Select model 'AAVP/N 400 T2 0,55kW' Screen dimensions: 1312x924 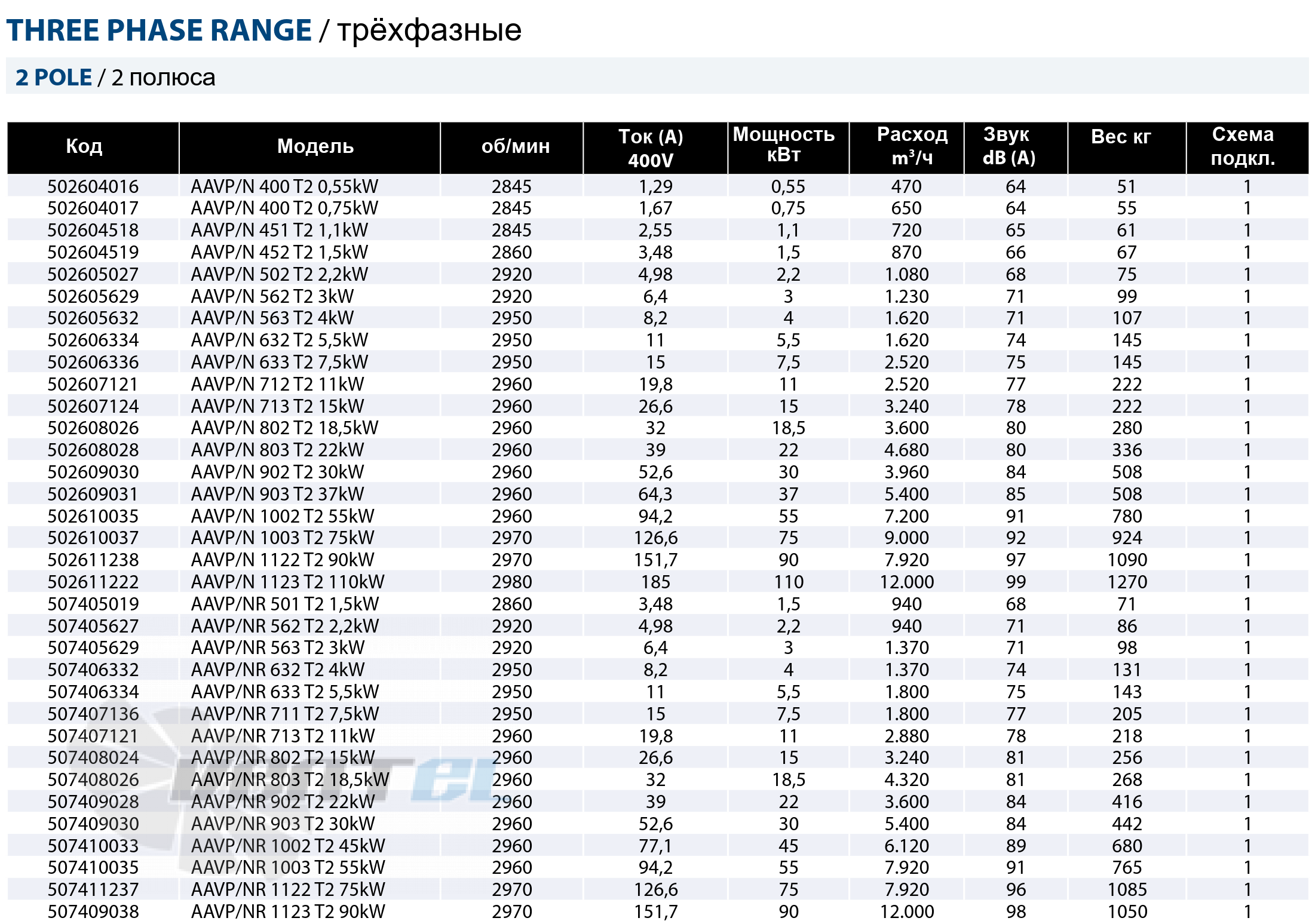click(x=284, y=186)
